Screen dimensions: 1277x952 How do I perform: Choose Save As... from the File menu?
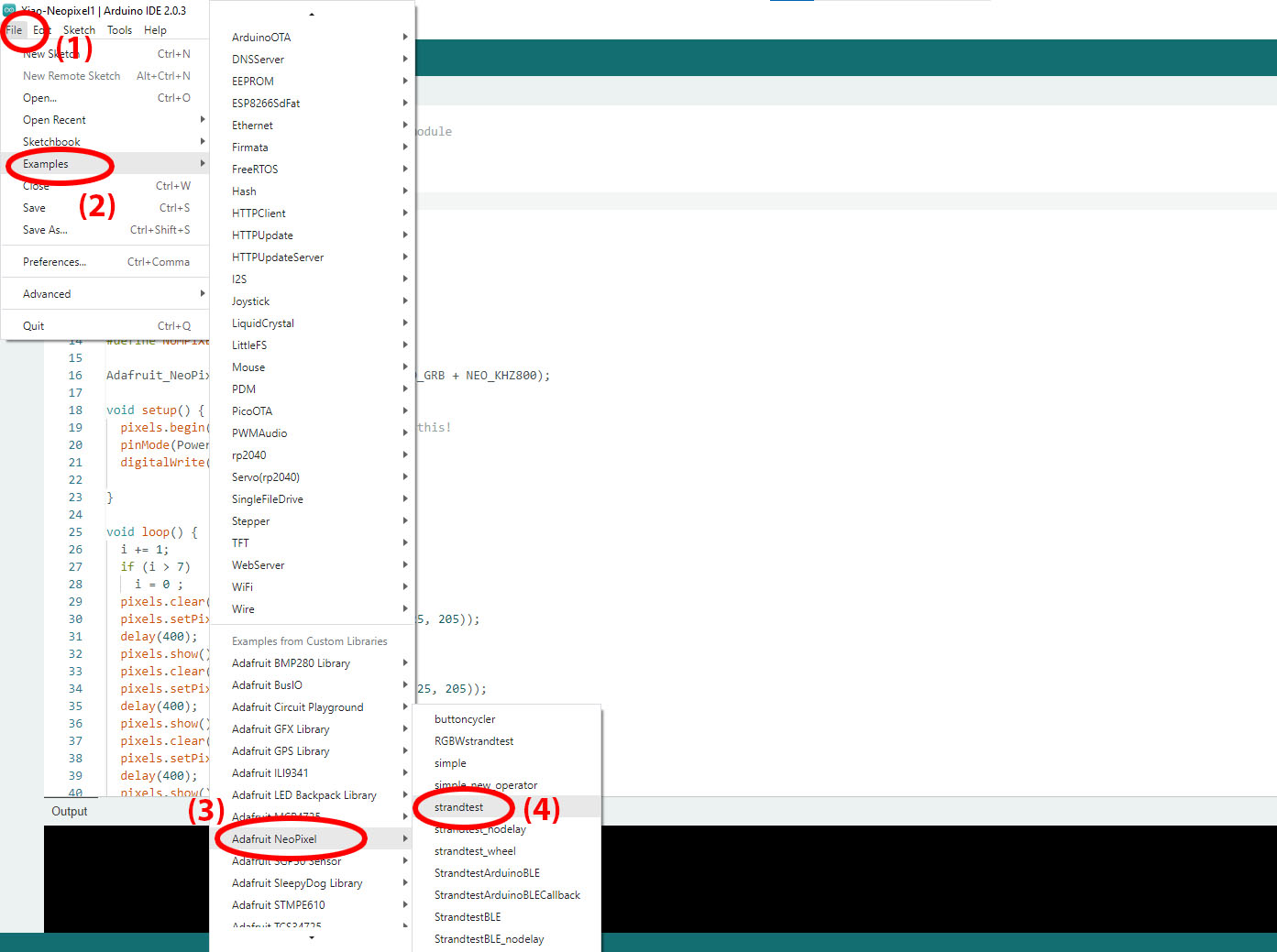[105, 230]
